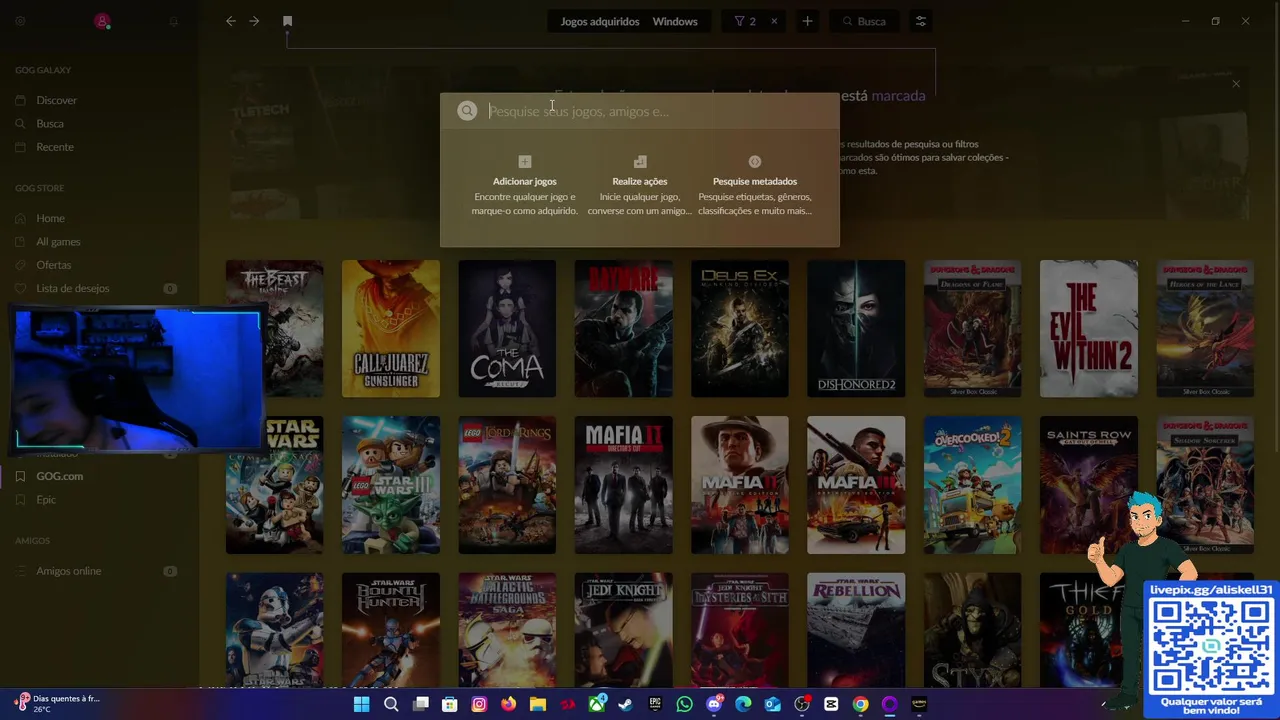Screen dimensions: 1280x720
Task: Open the user profile avatar
Action: pyautogui.click(x=102, y=21)
